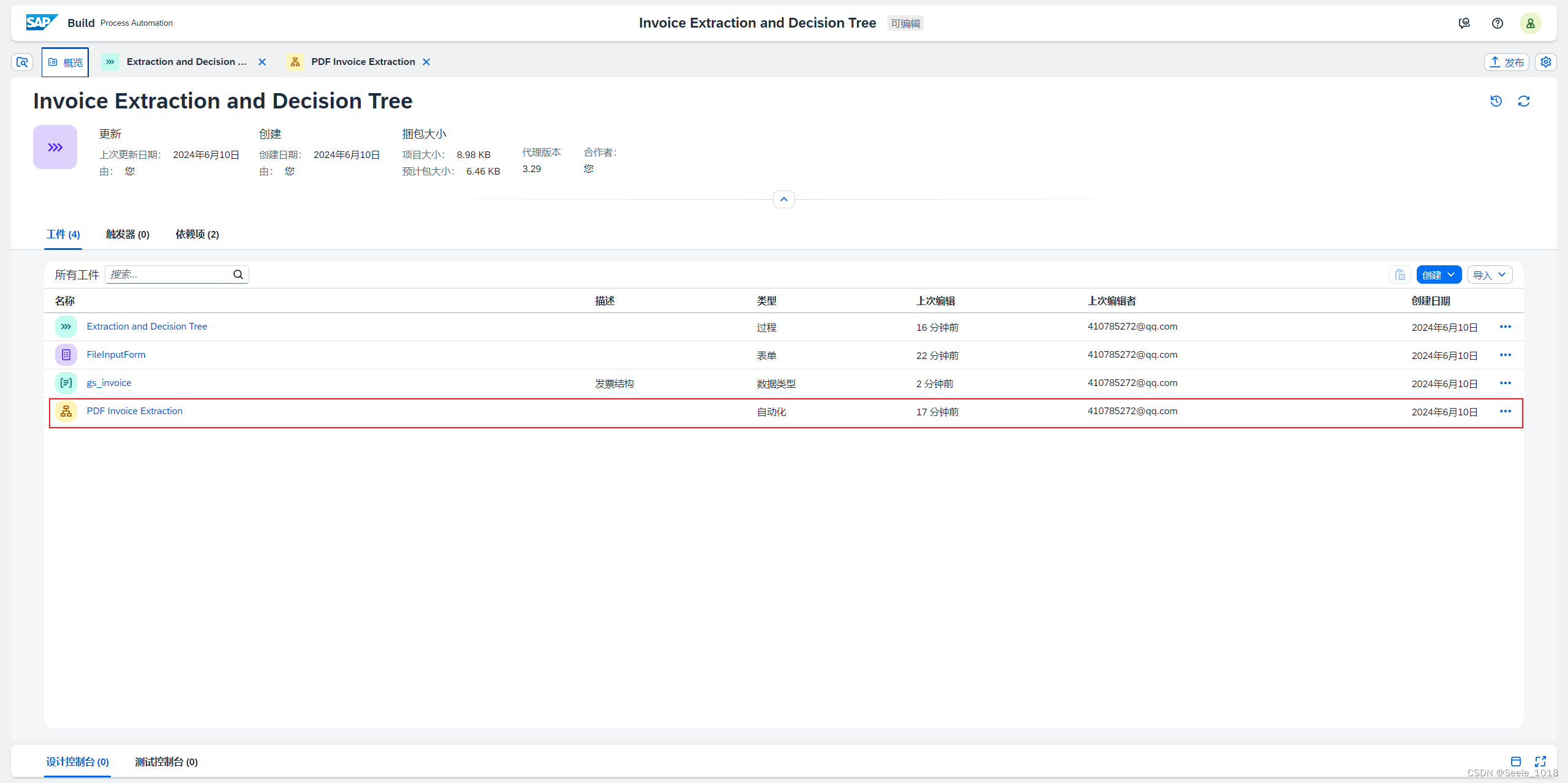Close the PDF Invoice Extraction tab
Screen dimensions: 1568x783
pyautogui.click(x=426, y=62)
